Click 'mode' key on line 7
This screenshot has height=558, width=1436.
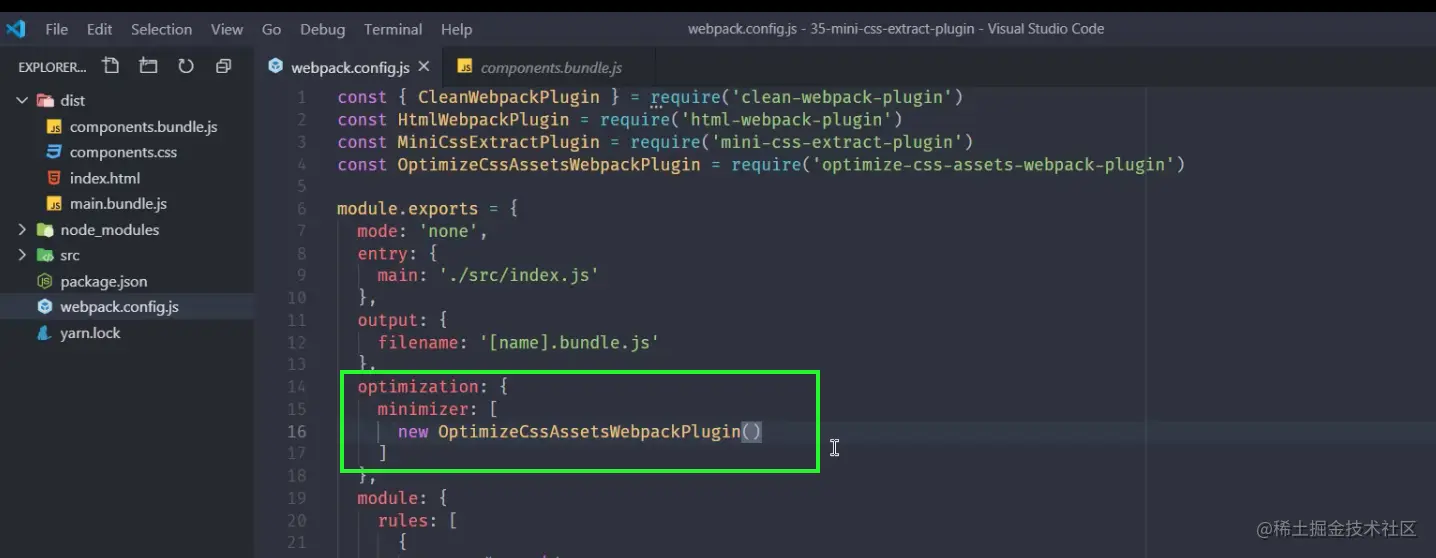click(x=378, y=231)
